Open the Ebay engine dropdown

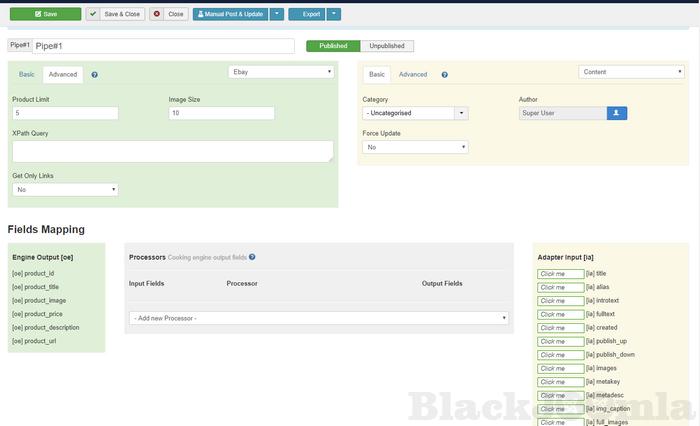[281, 72]
